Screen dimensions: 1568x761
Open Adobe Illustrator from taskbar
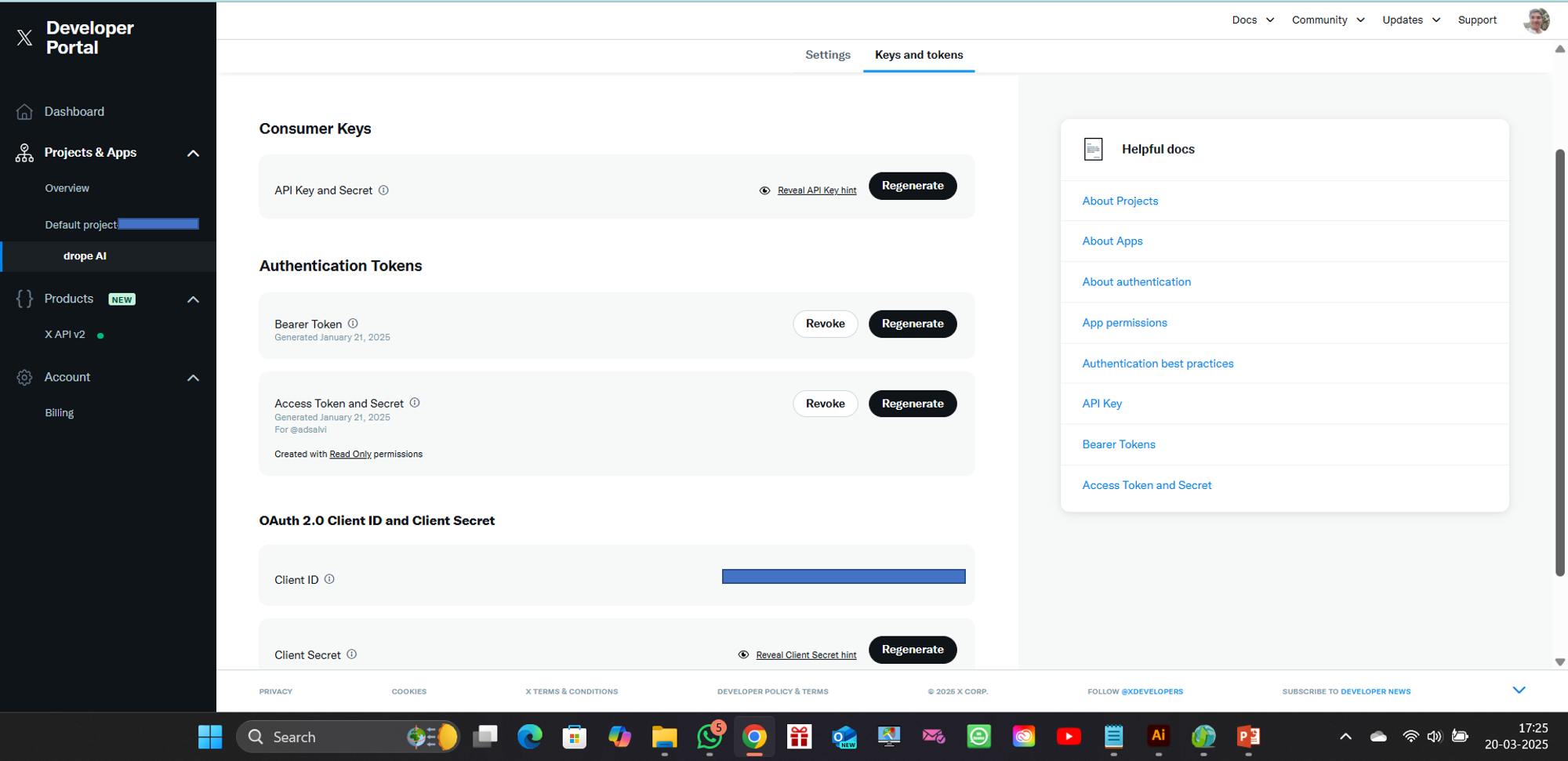pos(1159,737)
